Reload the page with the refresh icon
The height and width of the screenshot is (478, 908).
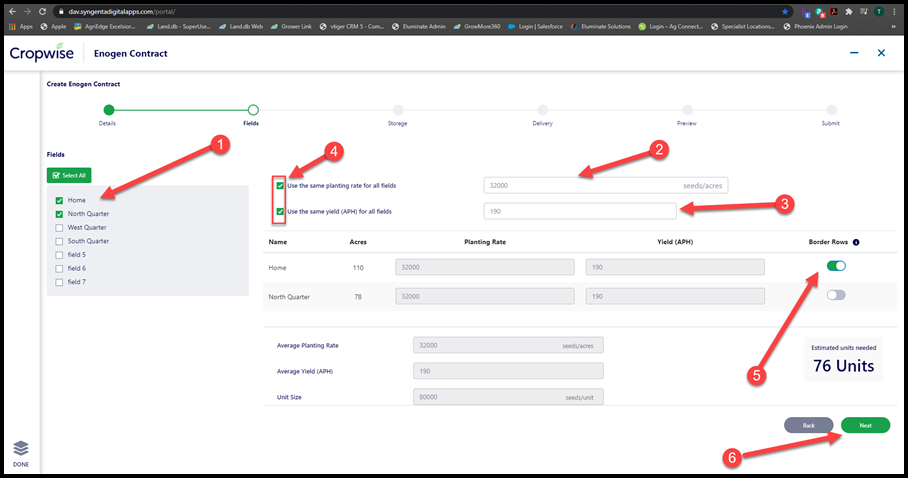(x=42, y=12)
